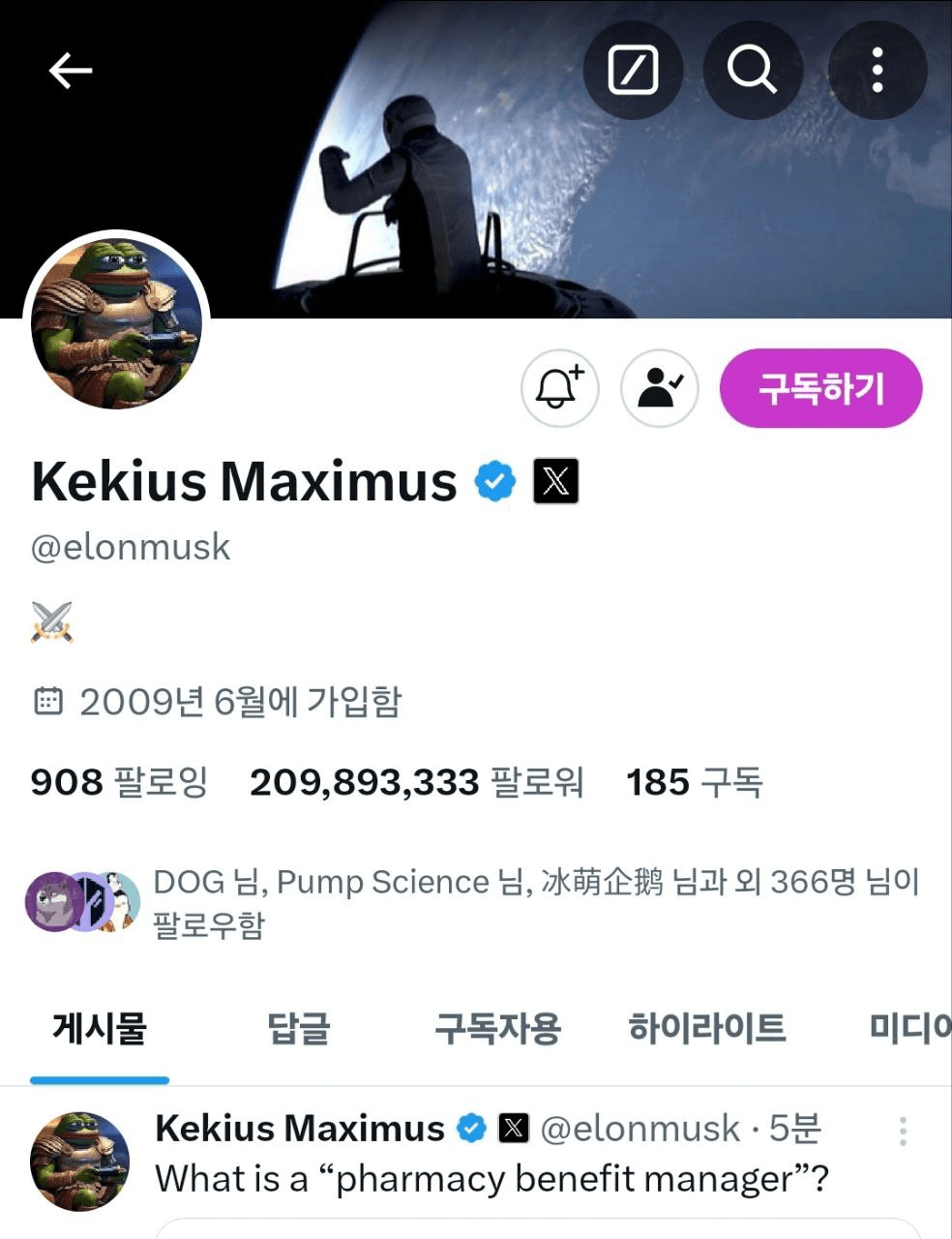Open the 185 구독 subscriptions list
Image resolution: width=952 pixels, height=1239 pixels.
point(695,782)
